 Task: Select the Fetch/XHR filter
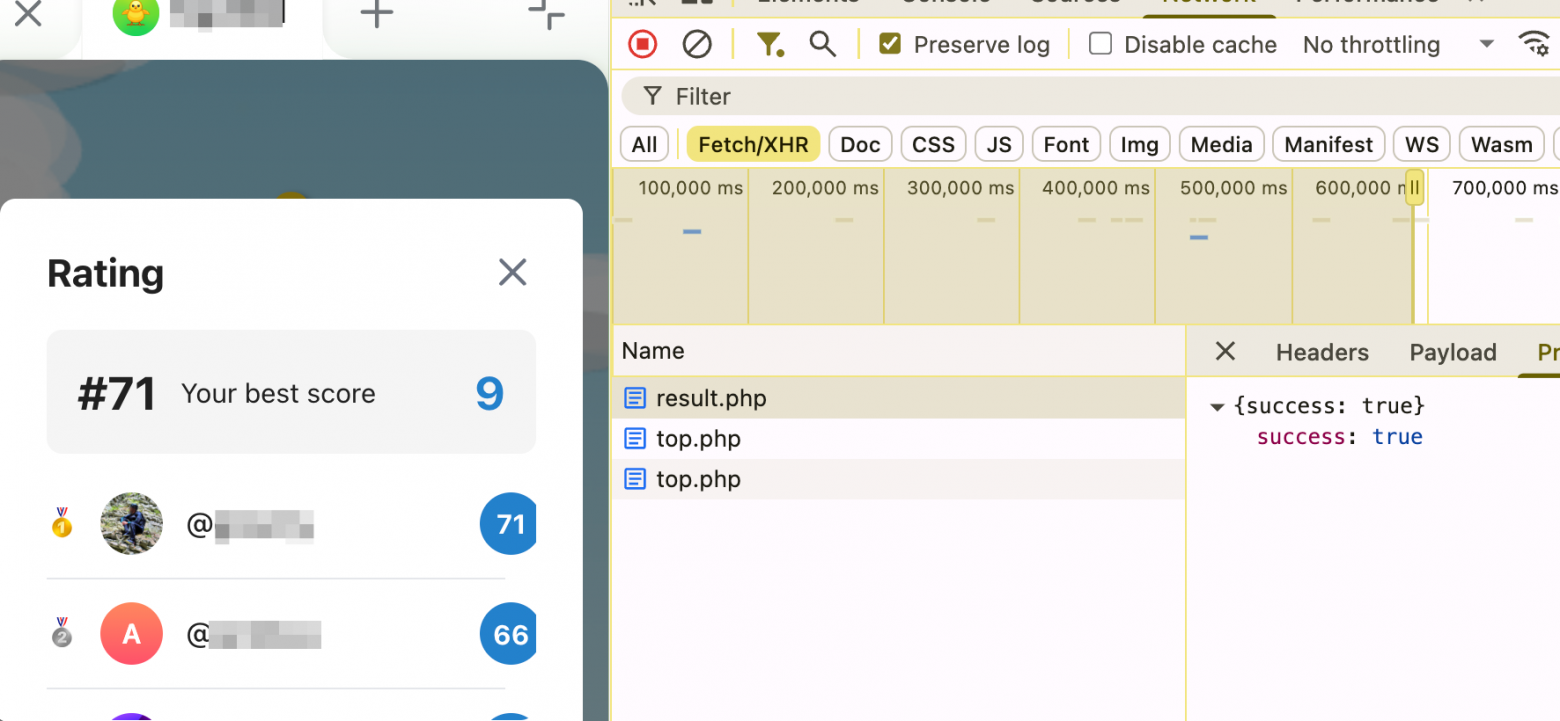(753, 145)
